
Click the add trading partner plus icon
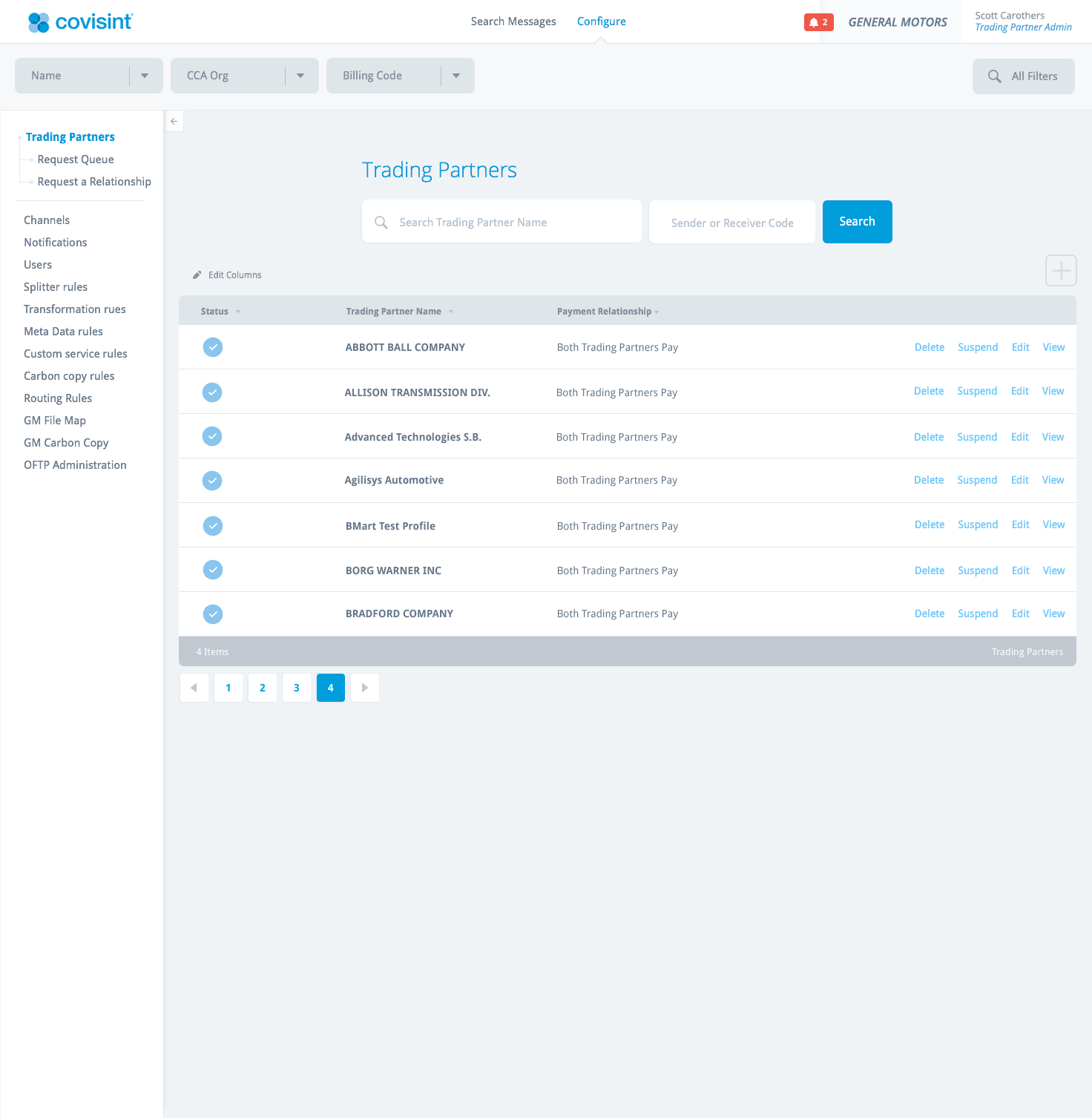point(1061,271)
